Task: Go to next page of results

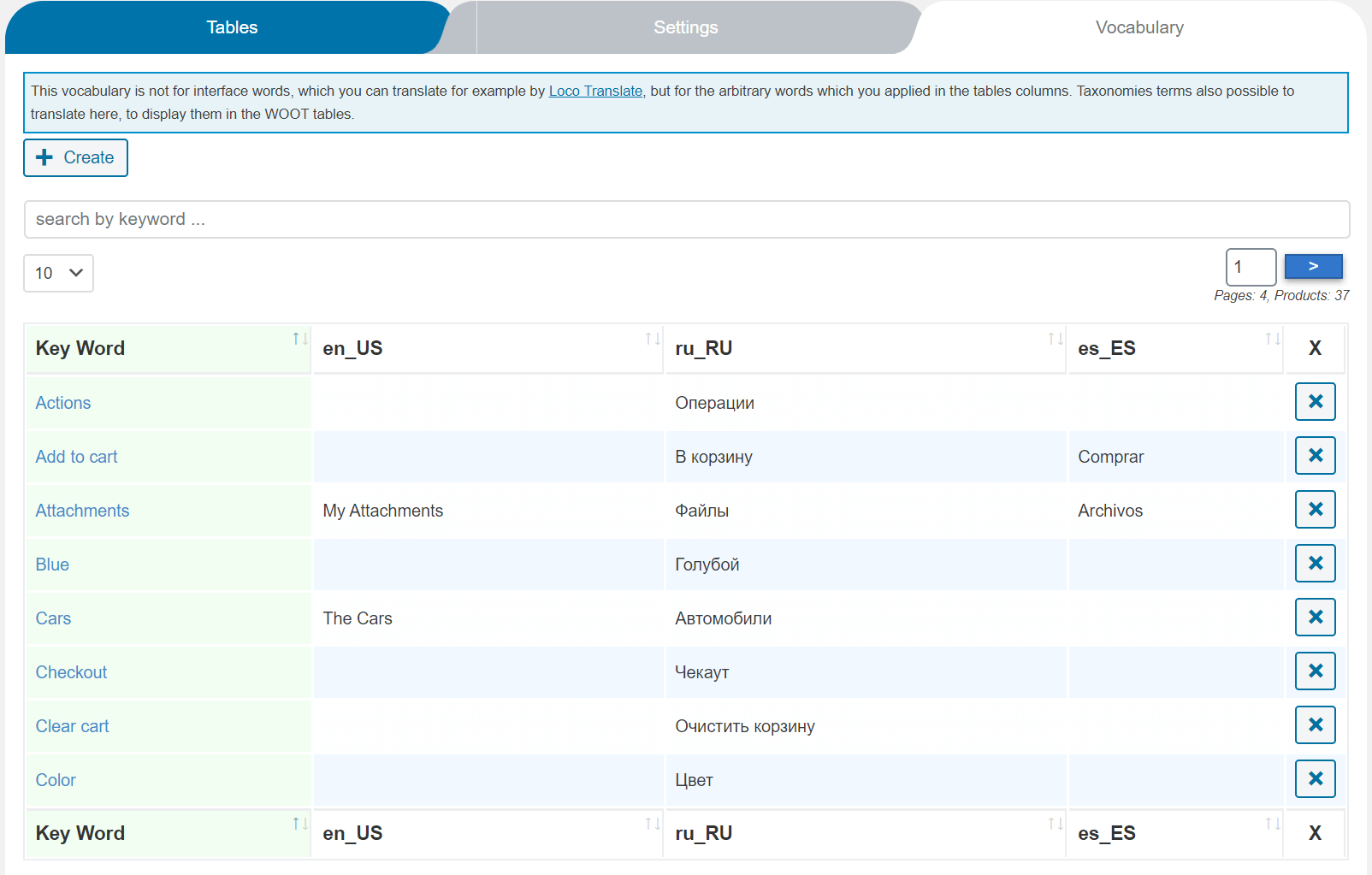Action: click(1313, 266)
